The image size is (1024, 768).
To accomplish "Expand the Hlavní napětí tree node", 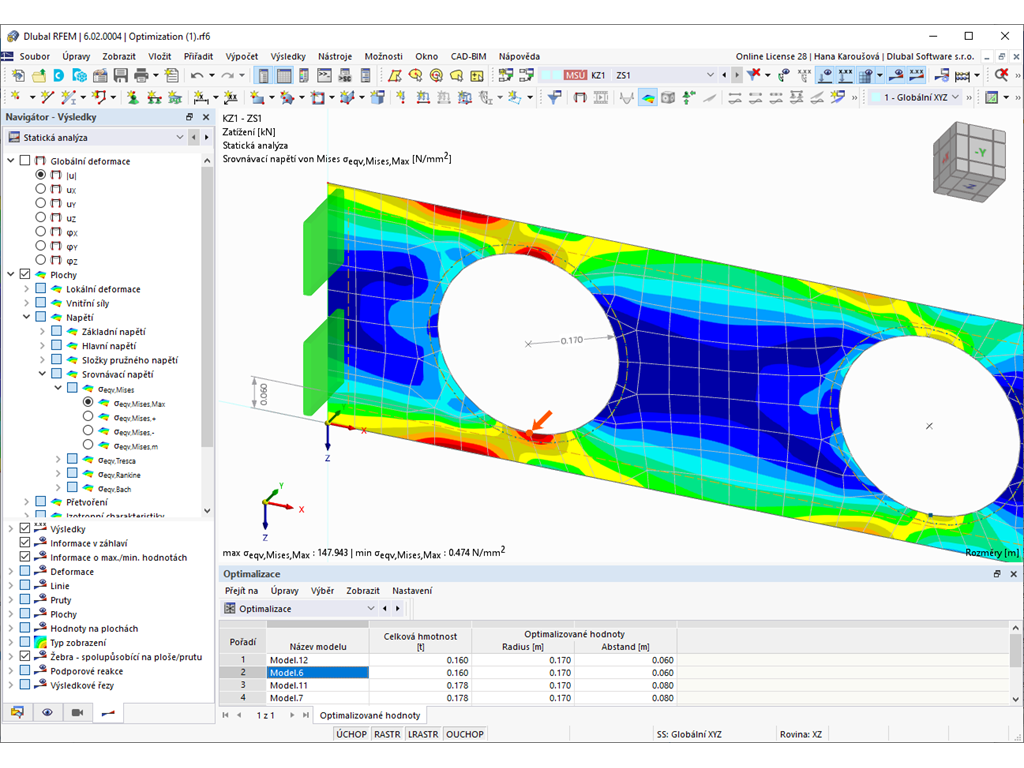I will (x=42, y=345).
